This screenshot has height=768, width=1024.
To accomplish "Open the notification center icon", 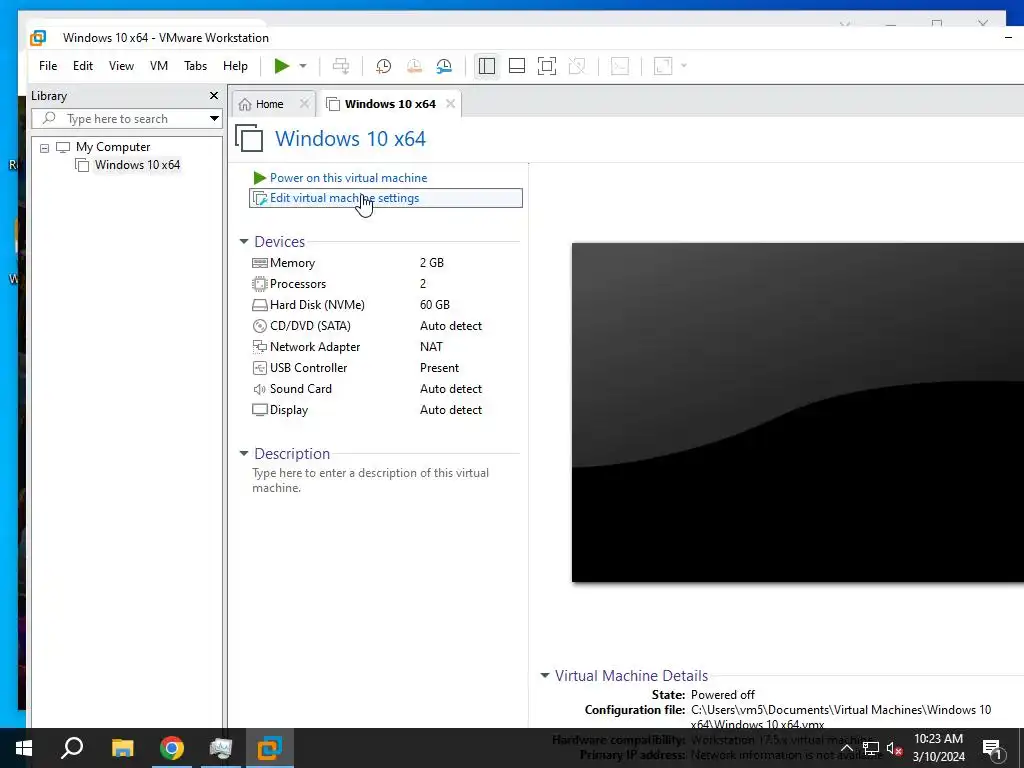I will pyautogui.click(x=992, y=749).
